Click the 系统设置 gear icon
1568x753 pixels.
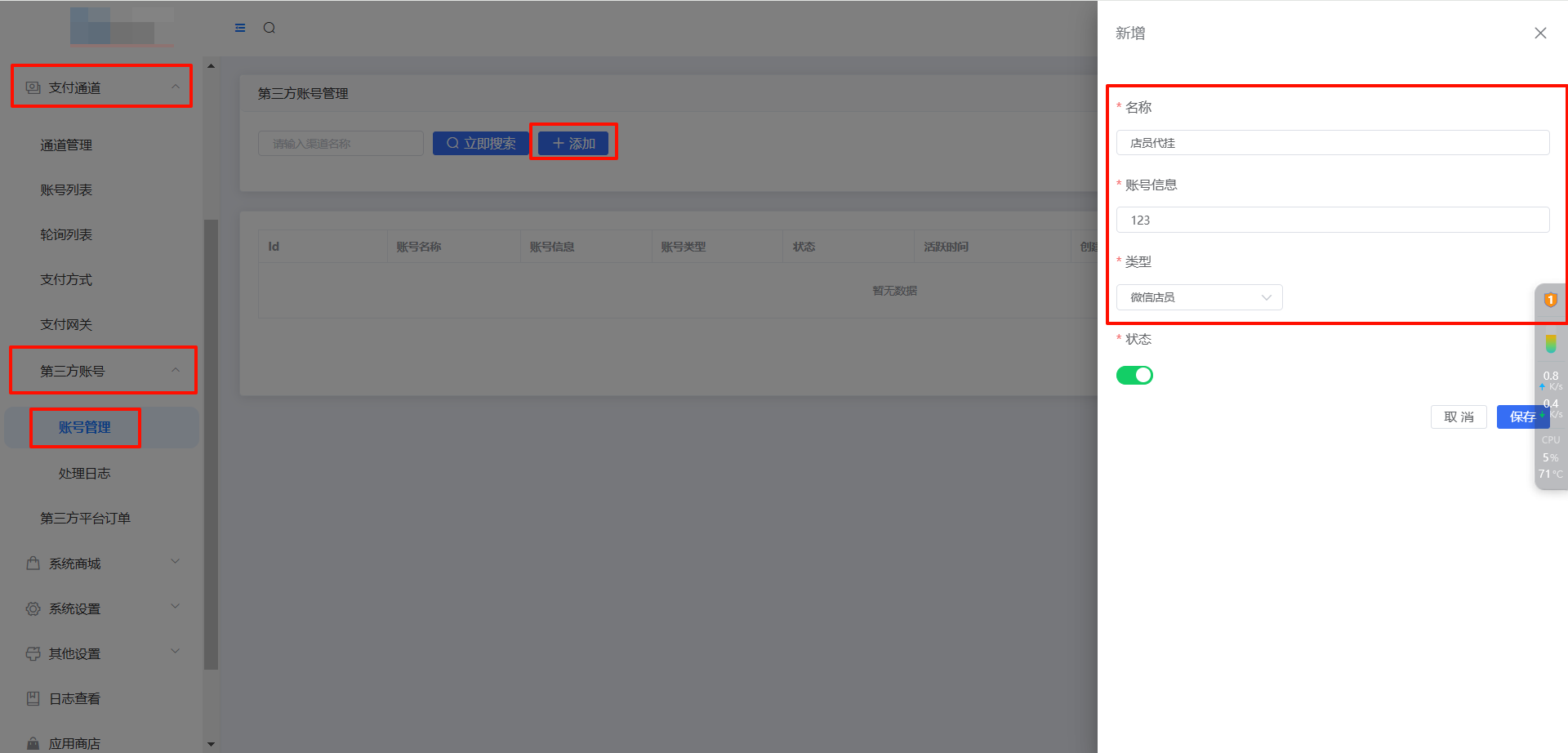point(33,608)
